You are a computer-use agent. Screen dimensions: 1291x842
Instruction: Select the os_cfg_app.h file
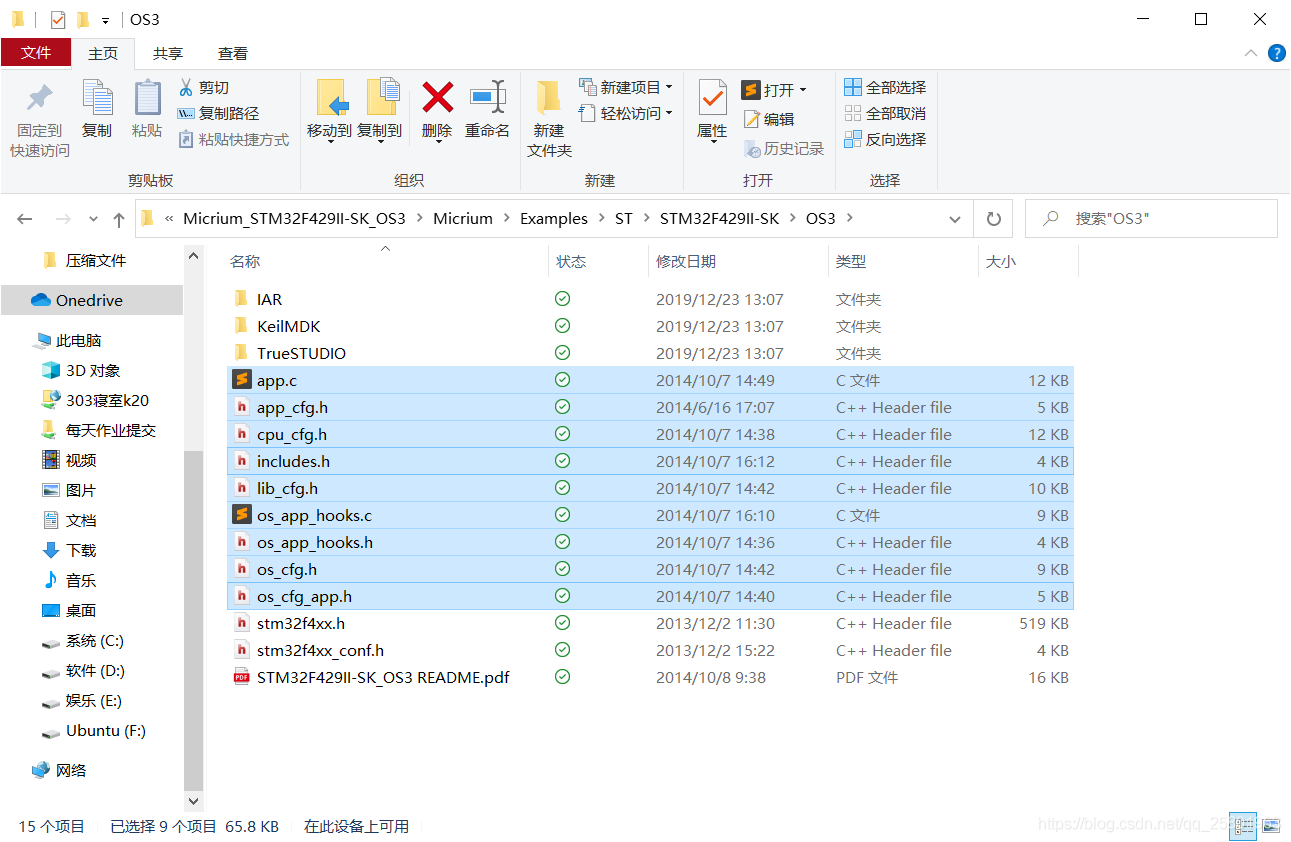click(x=651, y=596)
